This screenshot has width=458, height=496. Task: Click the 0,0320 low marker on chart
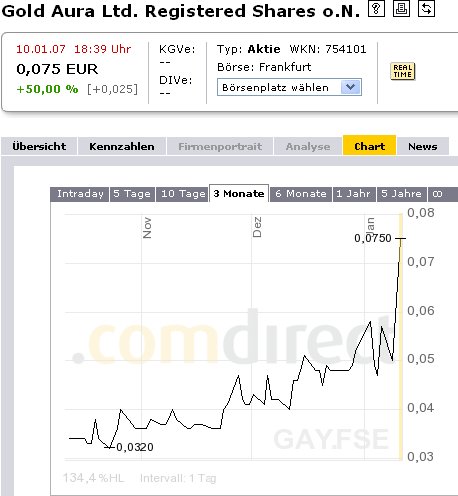[135, 447]
